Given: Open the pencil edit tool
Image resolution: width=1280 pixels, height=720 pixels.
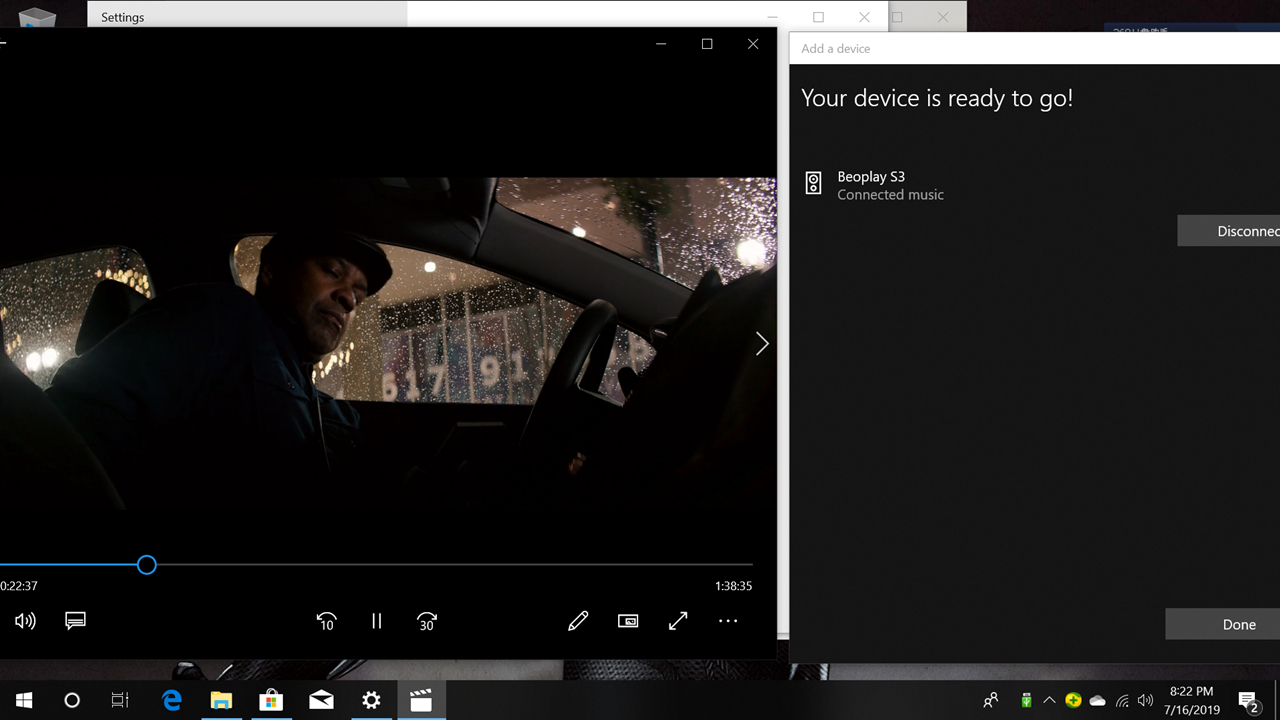Looking at the screenshot, I should click(578, 621).
